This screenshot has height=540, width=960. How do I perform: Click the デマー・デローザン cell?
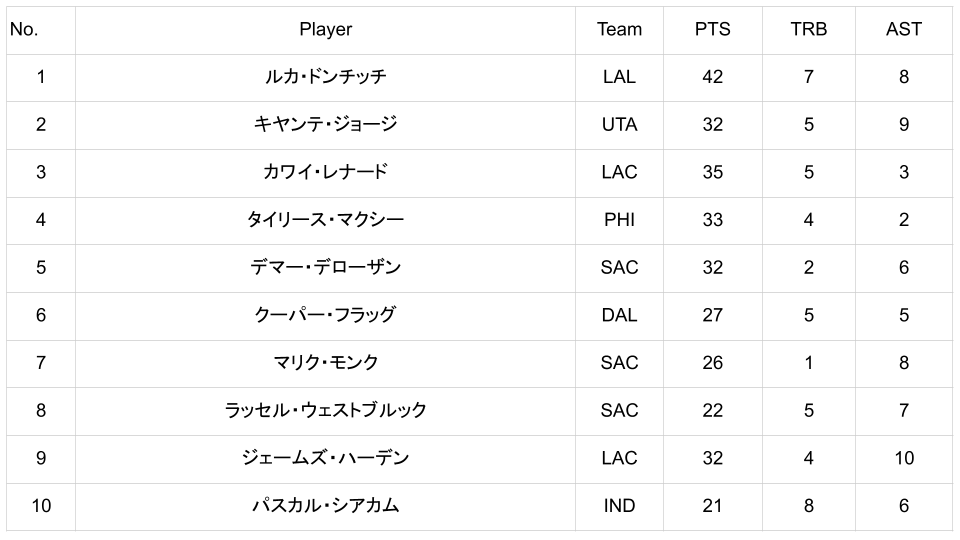click(x=325, y=267)
